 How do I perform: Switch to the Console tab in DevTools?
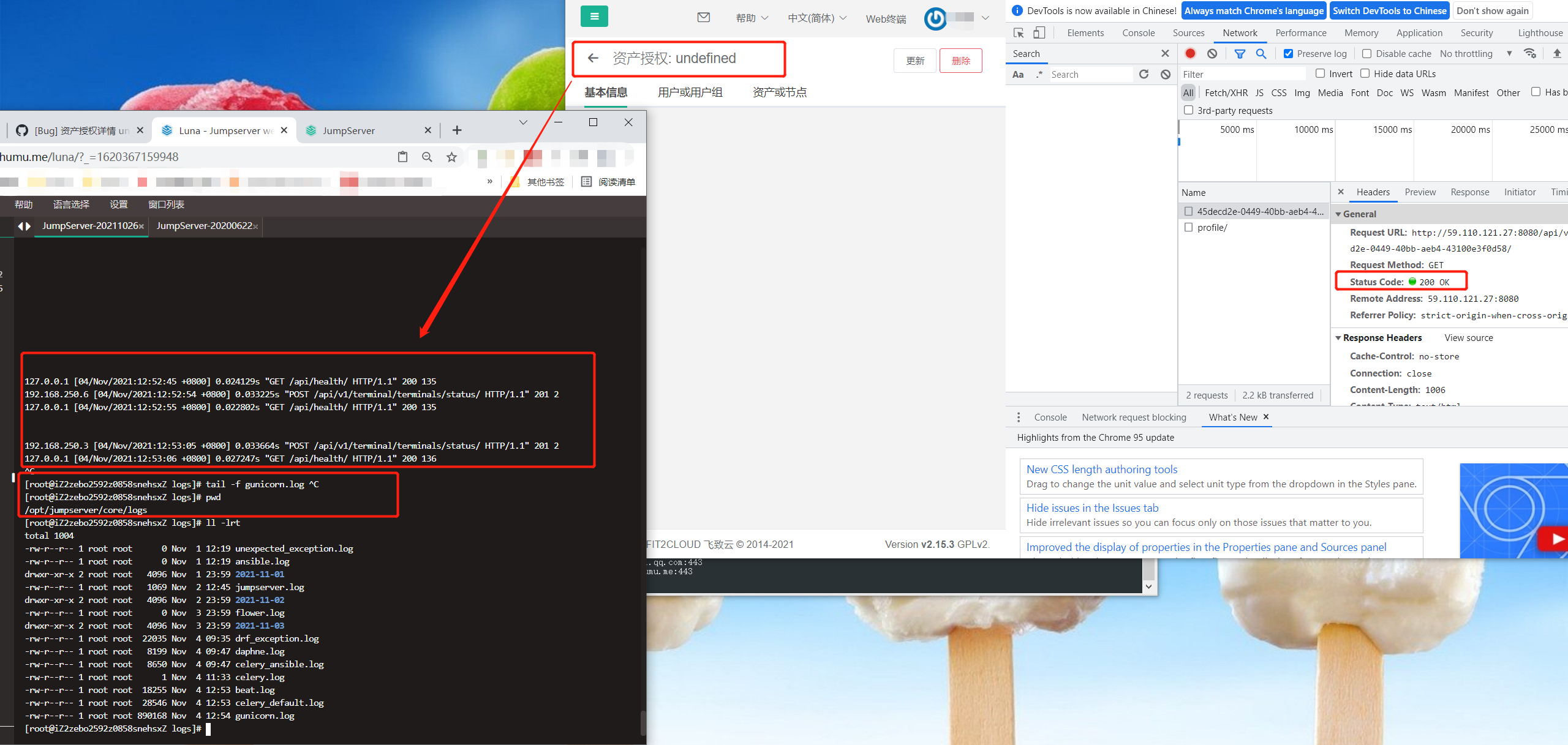coord(1138,32)
